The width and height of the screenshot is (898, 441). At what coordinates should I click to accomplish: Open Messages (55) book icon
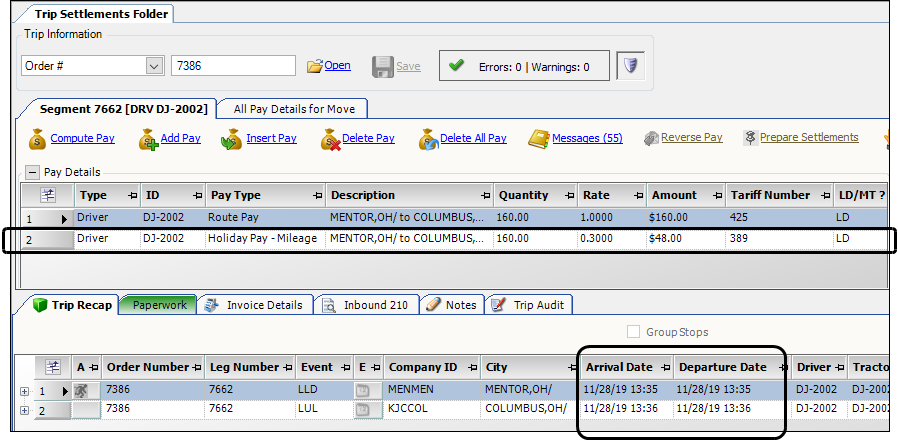point(539,138)
